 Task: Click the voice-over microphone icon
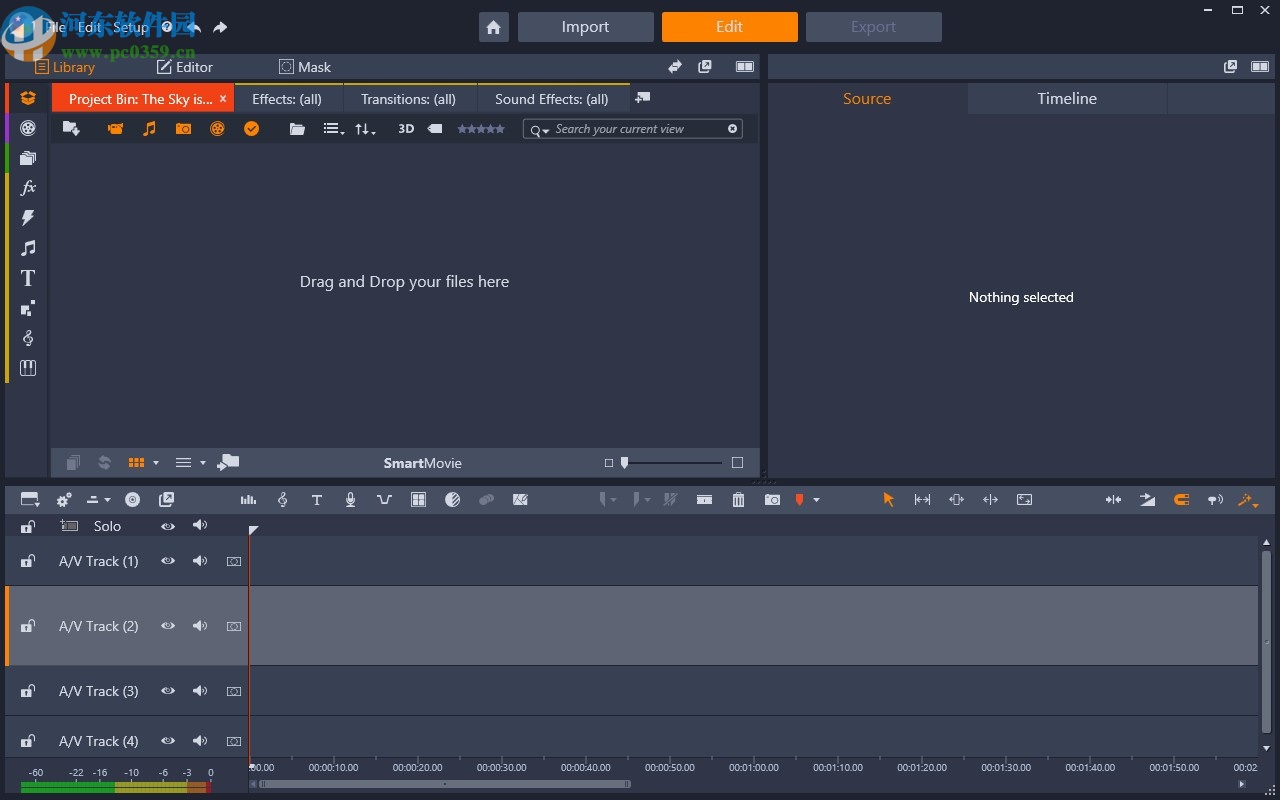pyautogui.click(x=350, y=500)
